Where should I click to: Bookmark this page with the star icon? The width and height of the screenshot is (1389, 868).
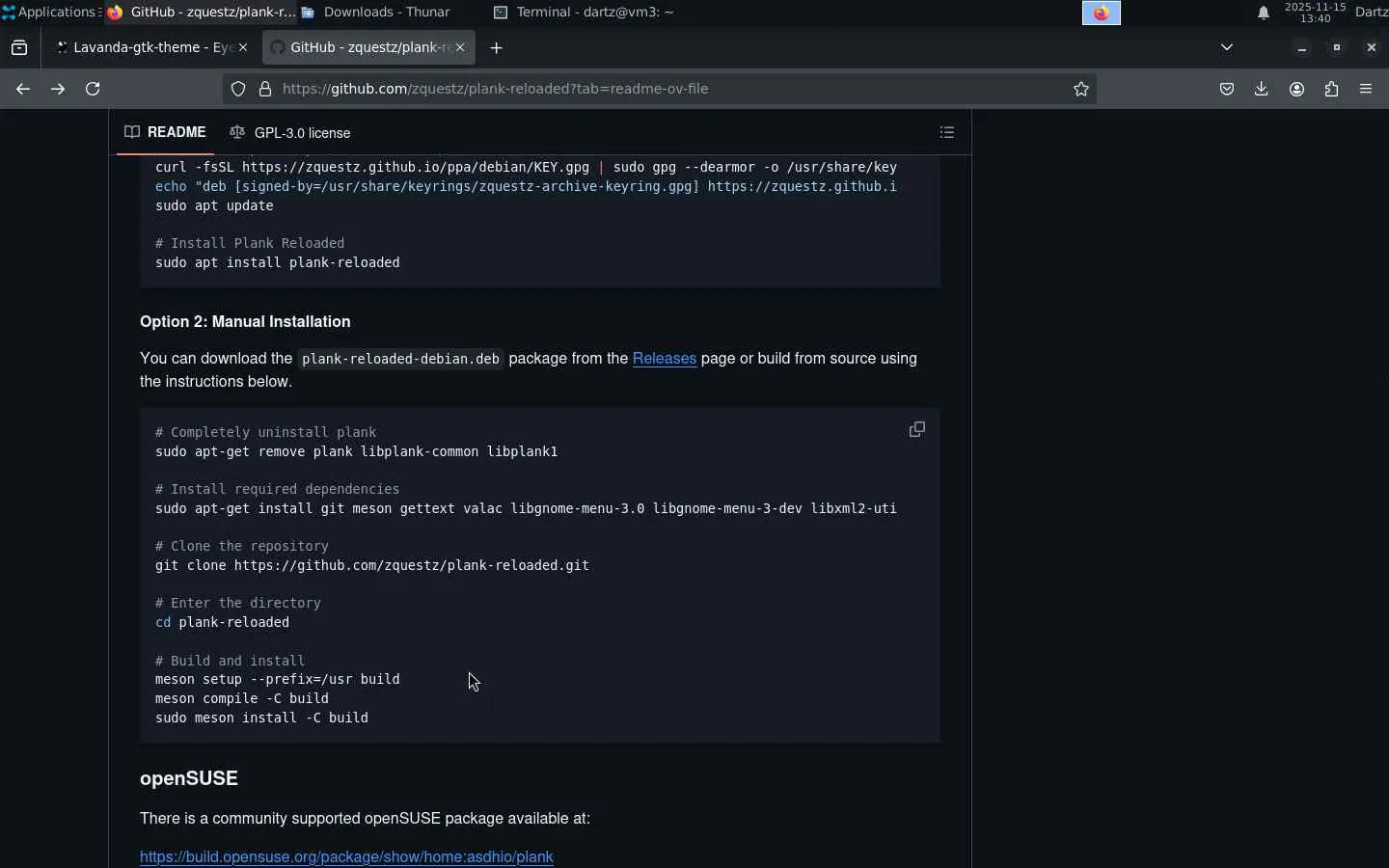[1081, 89]
